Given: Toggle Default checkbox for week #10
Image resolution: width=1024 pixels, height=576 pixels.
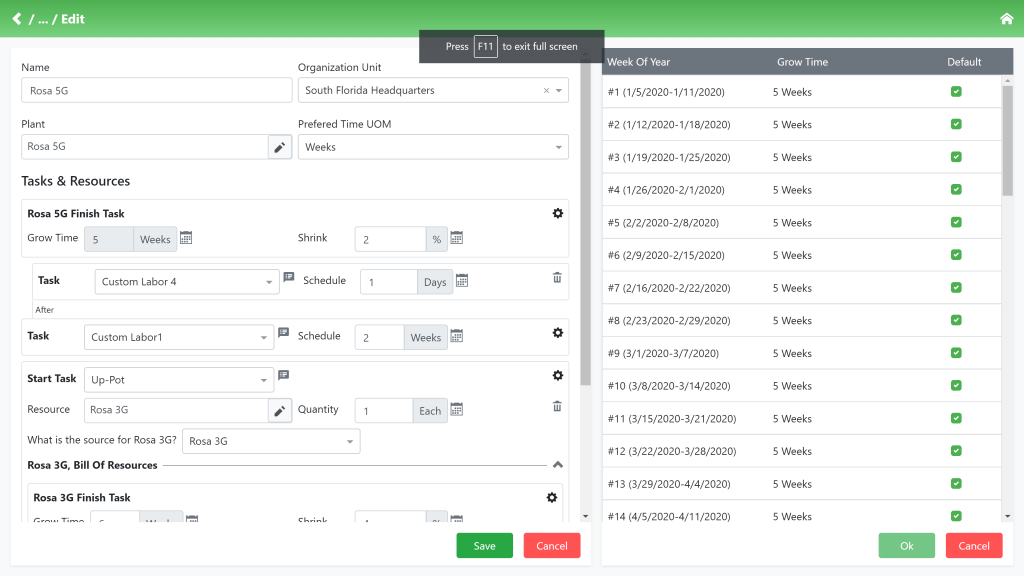Looking at the screenshot, I should coord(956,386).
